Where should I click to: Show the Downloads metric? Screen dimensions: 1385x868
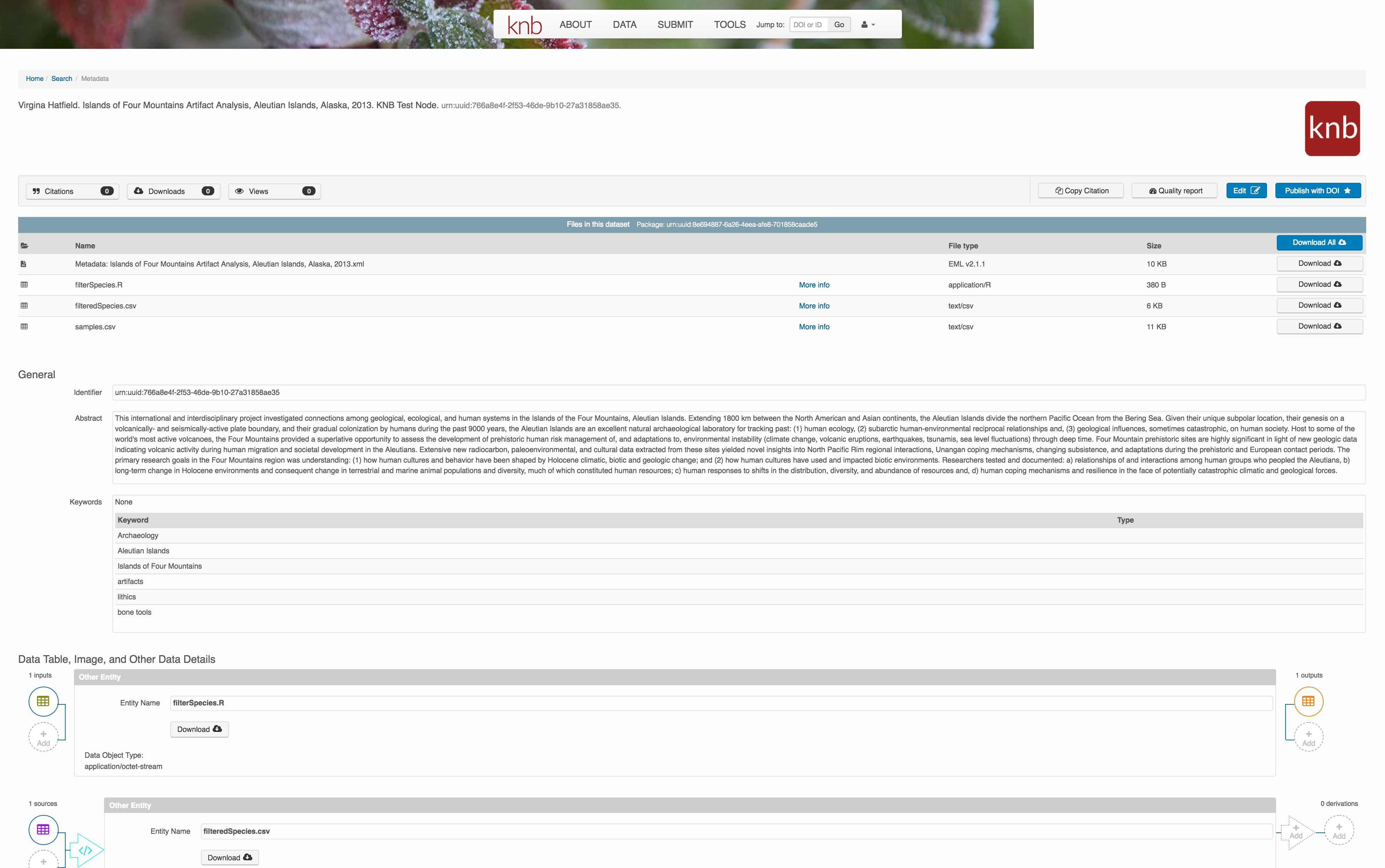point(173,191)
